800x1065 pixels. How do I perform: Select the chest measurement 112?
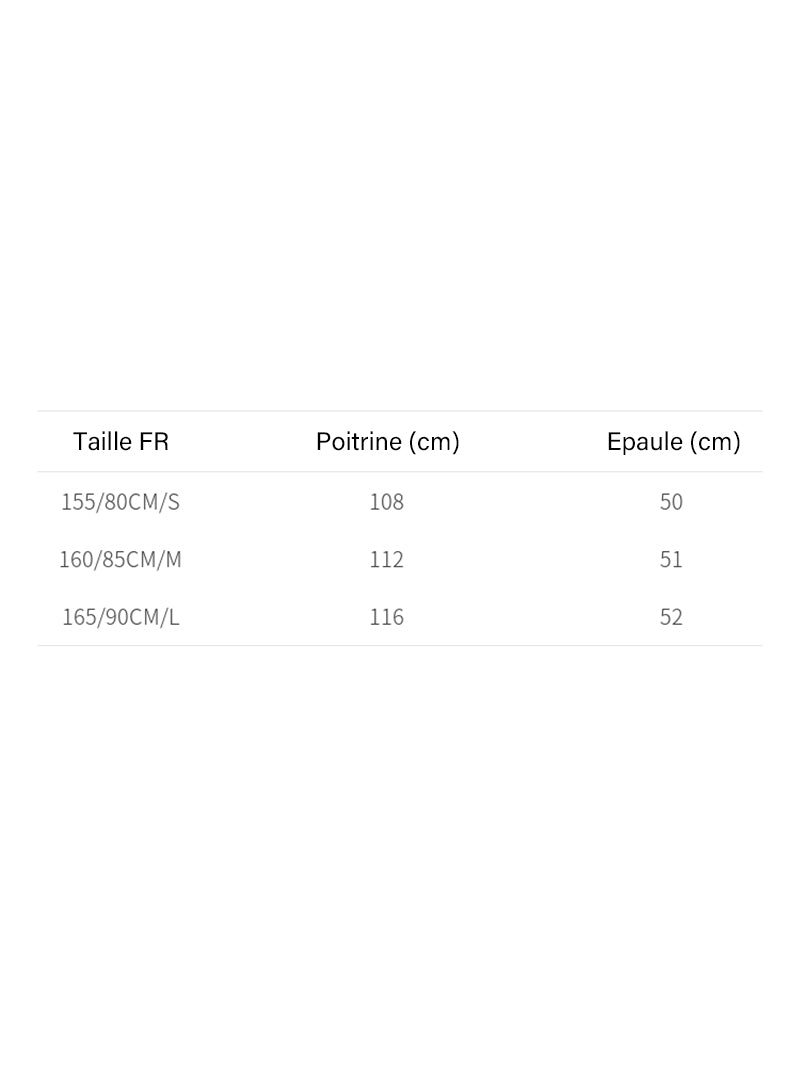click(386, 560)
